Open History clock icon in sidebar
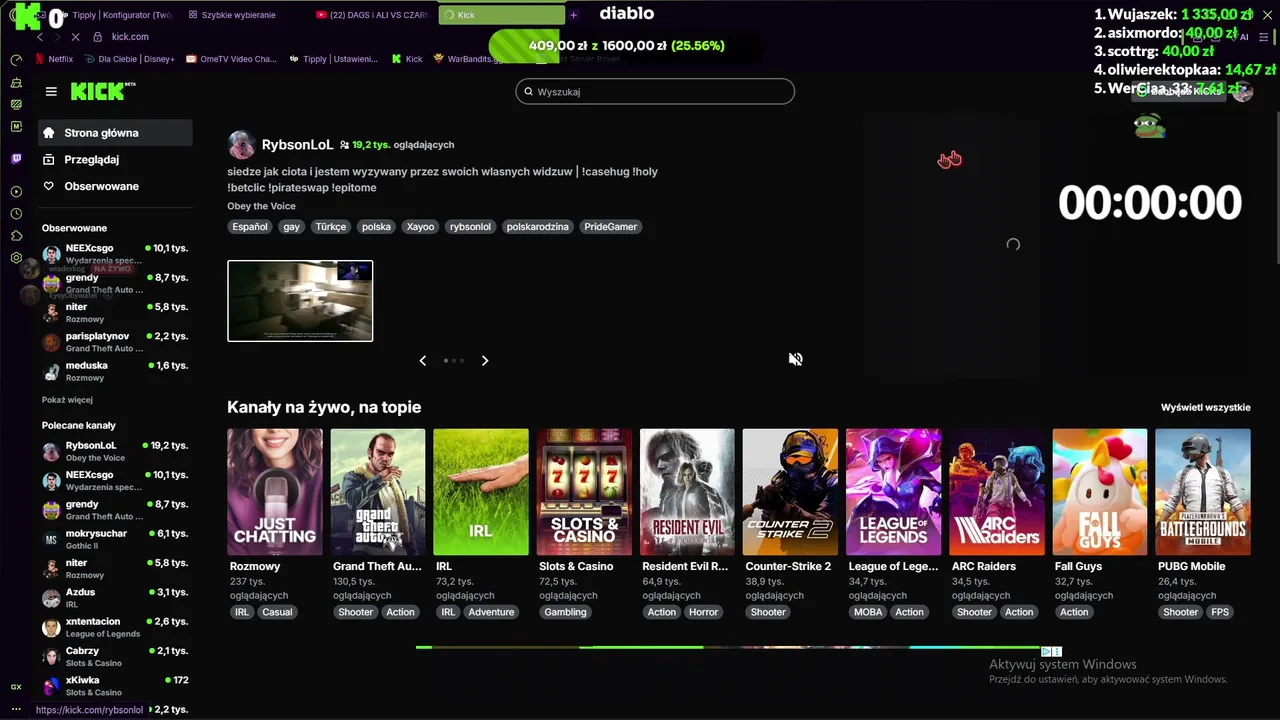 [16, 214]
